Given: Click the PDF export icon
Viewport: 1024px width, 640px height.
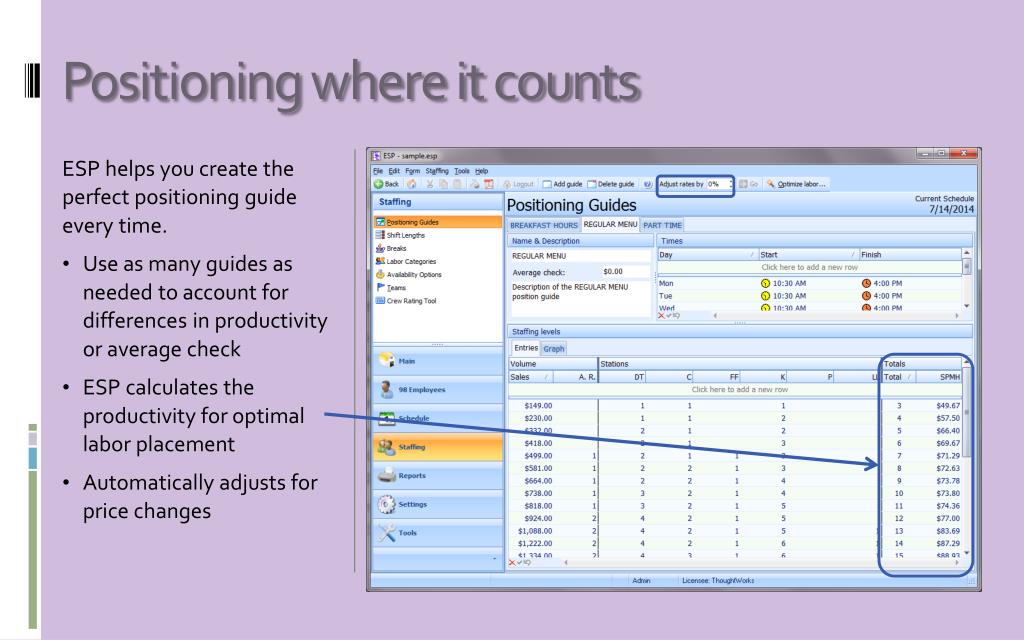Looking at the screenshot, I should pos(488,184).
